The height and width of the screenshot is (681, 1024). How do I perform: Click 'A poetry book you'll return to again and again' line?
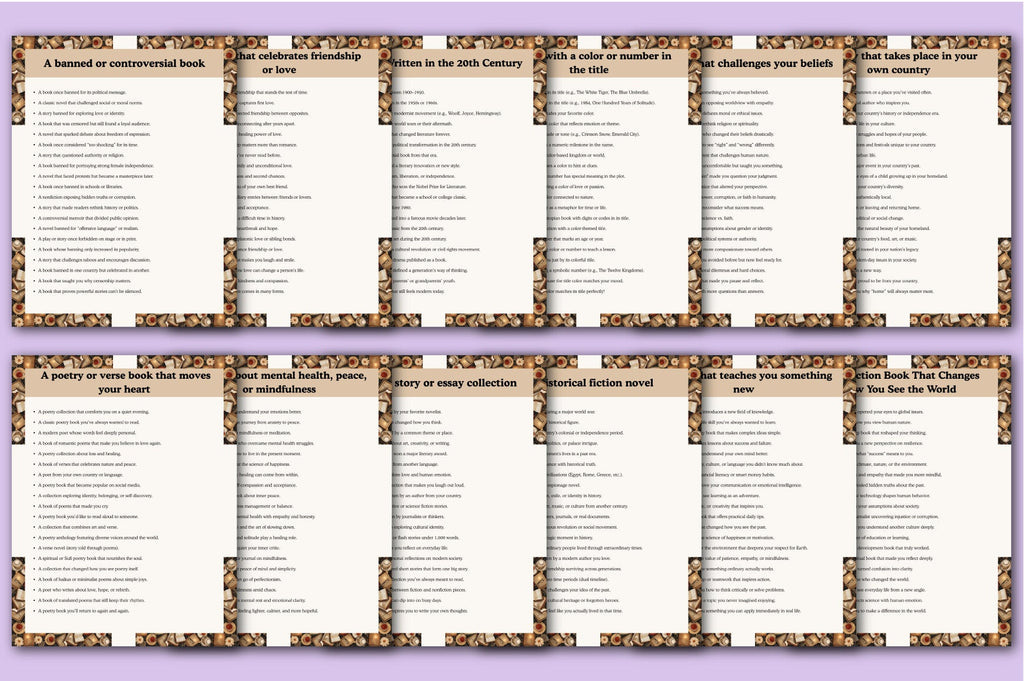pos(84,611)
